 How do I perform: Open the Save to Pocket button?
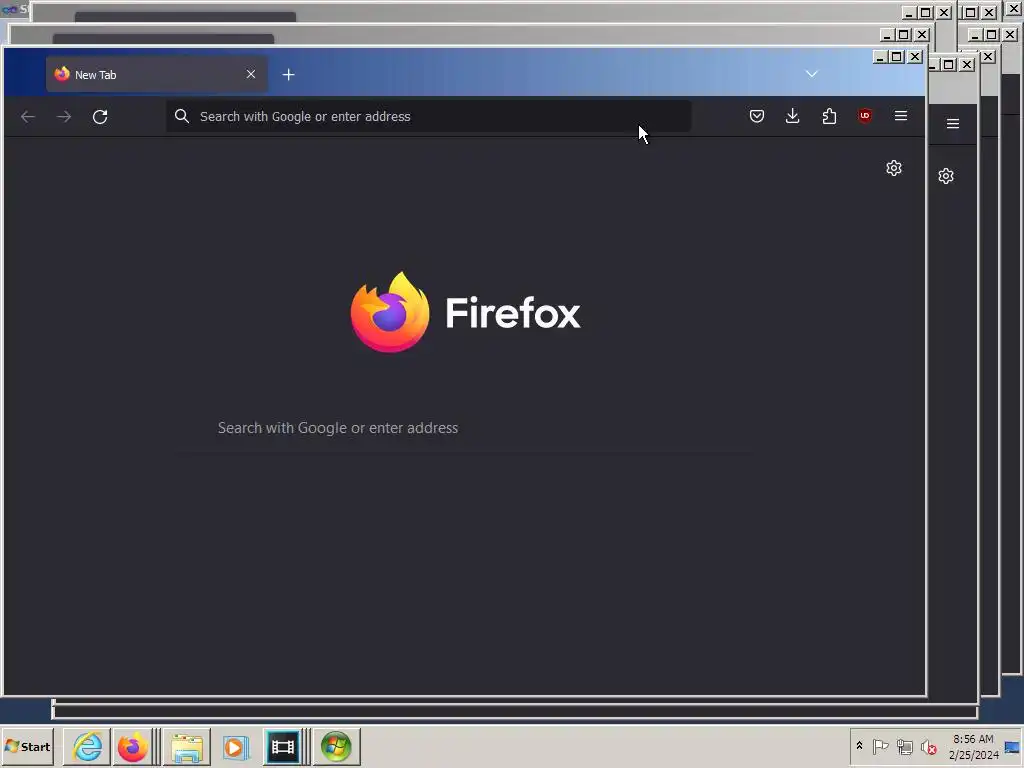757,116
